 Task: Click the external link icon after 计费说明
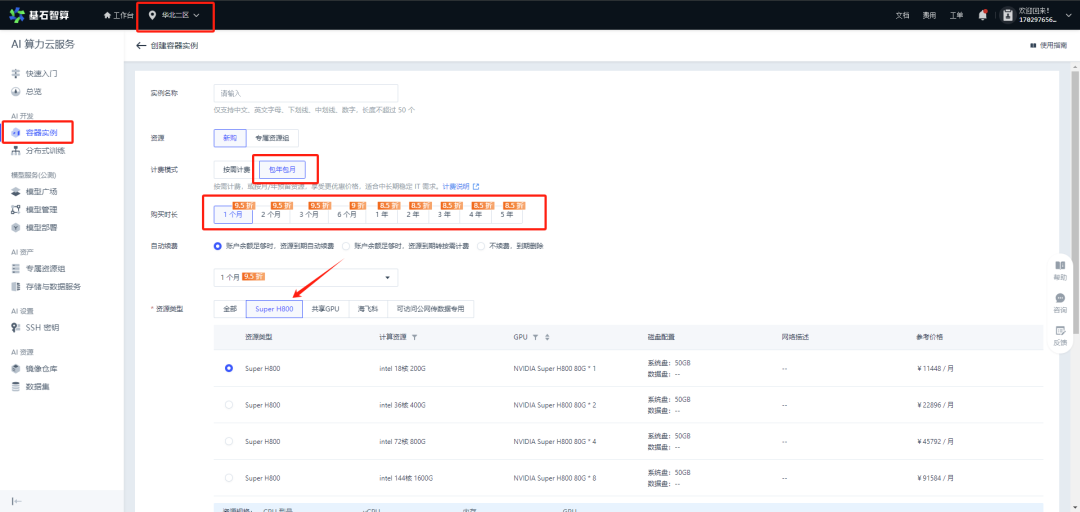tap(475, 187)
